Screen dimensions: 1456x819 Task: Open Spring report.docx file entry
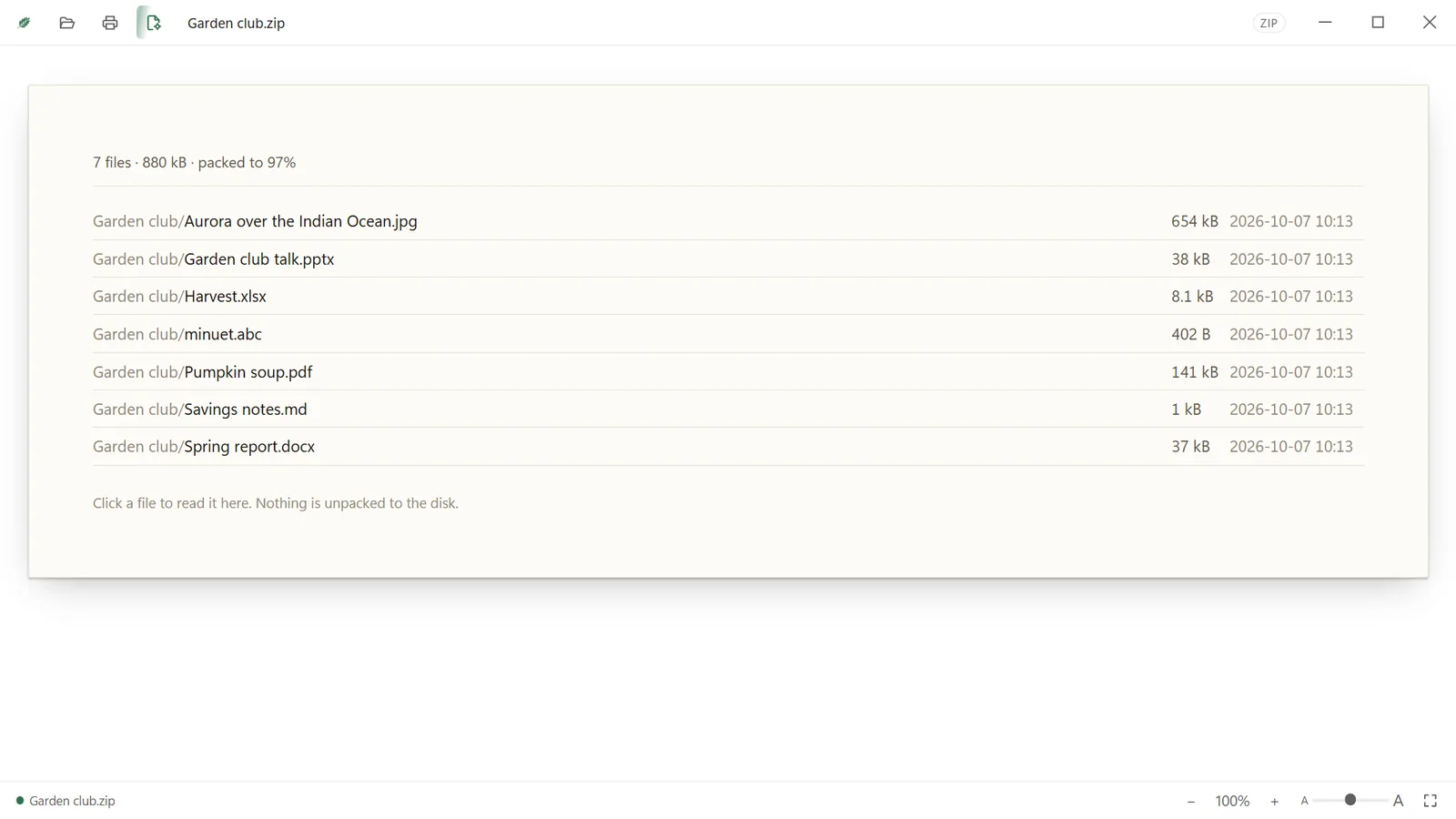pos(728,446)
